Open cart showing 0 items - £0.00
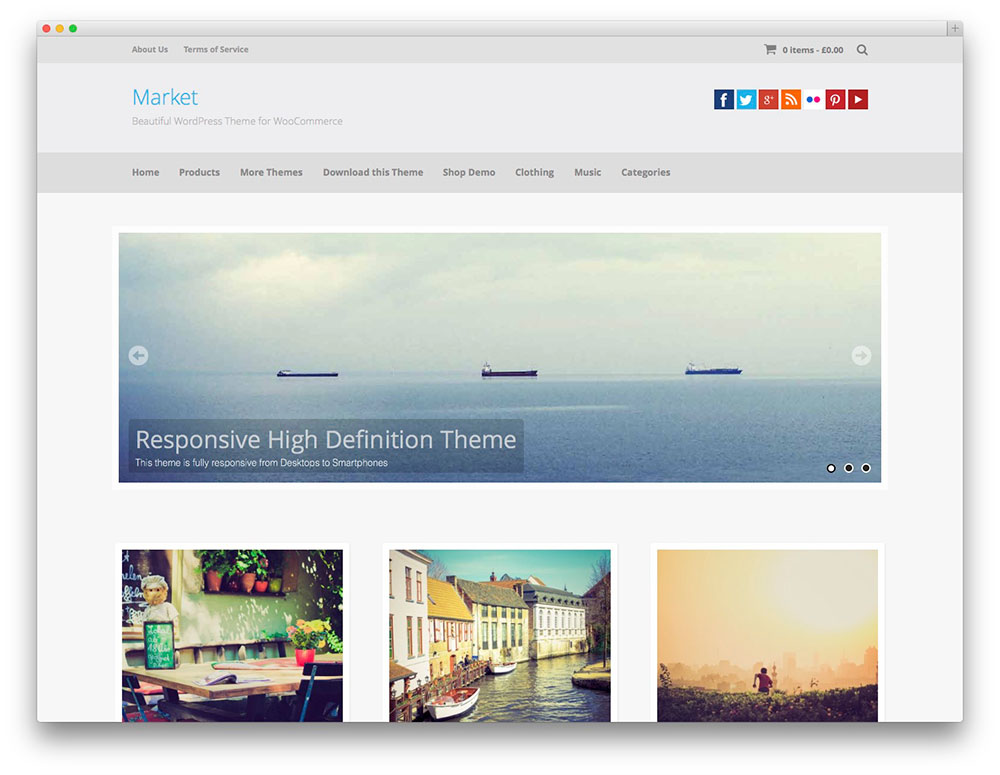1000x775 pixels. click(812, 50)
